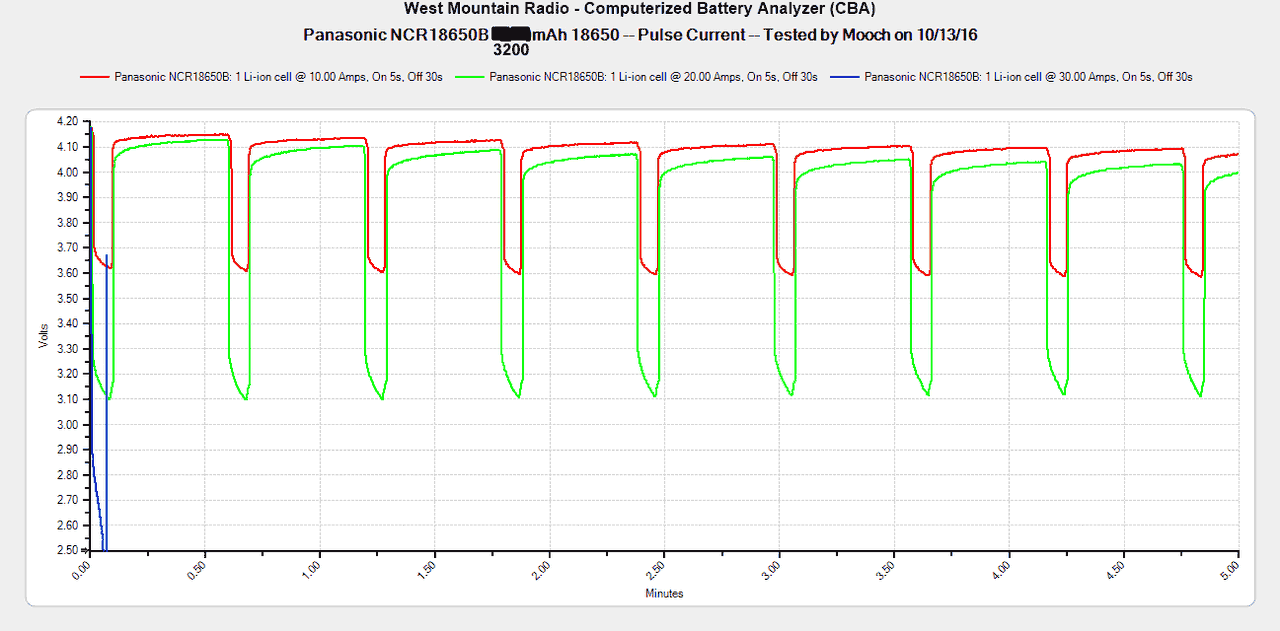The height and width of the screenshot is (631, 1280).
Task: Select the legend text for the 20.00 Amps series
Action: click(x=654, y=77)
